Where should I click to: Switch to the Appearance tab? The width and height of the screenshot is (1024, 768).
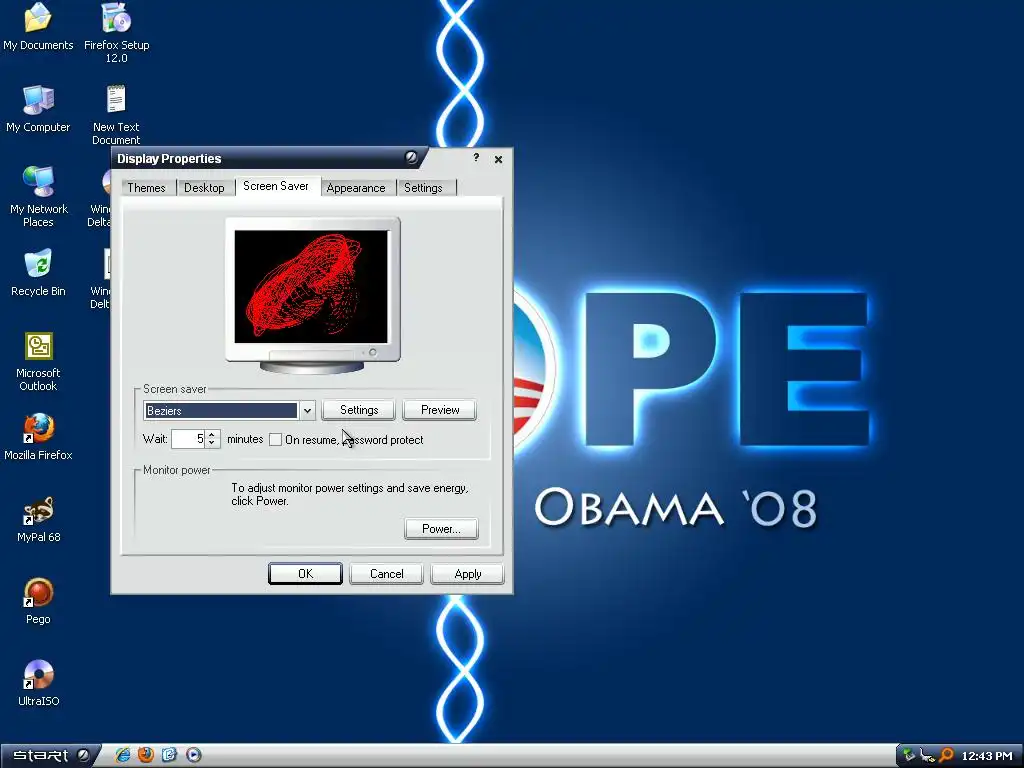click(x=356, y=188)
